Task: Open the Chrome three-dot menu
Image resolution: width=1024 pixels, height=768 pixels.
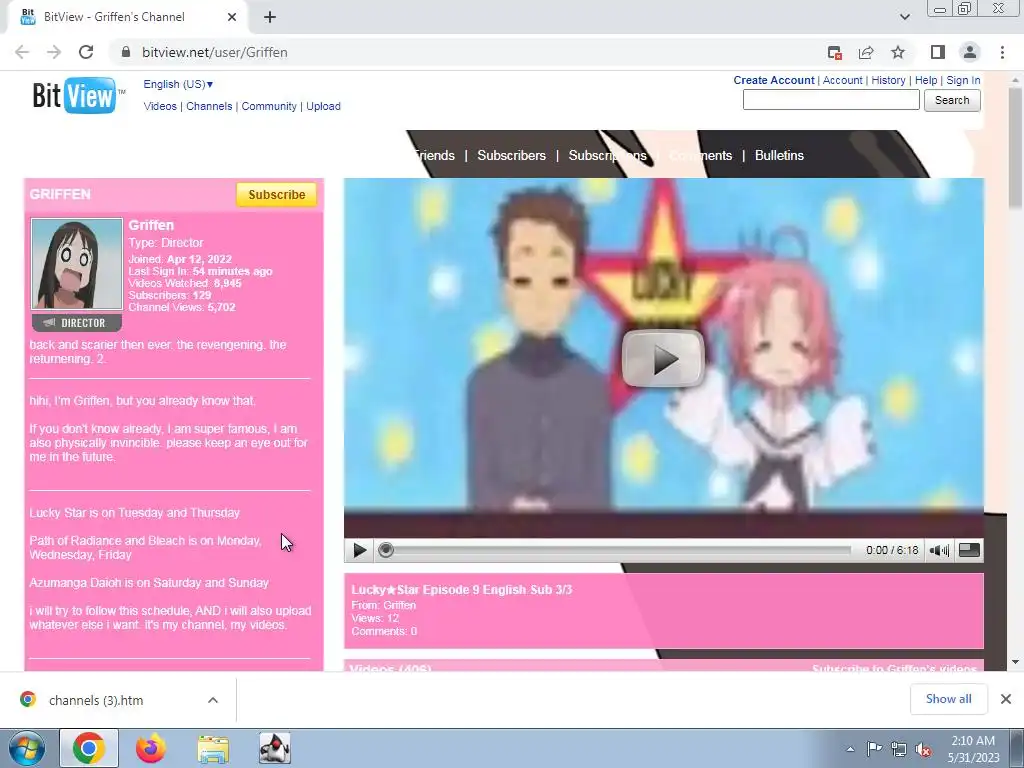Action: tap(1002, 52)
